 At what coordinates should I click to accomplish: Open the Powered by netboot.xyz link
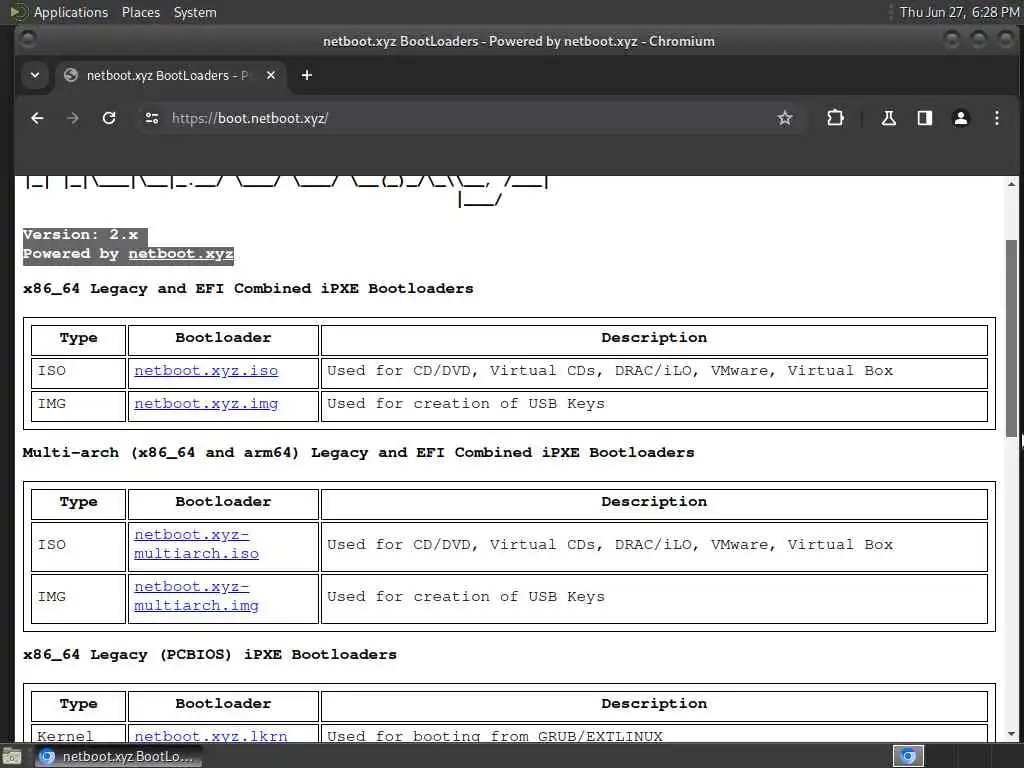tap(181, 254)
